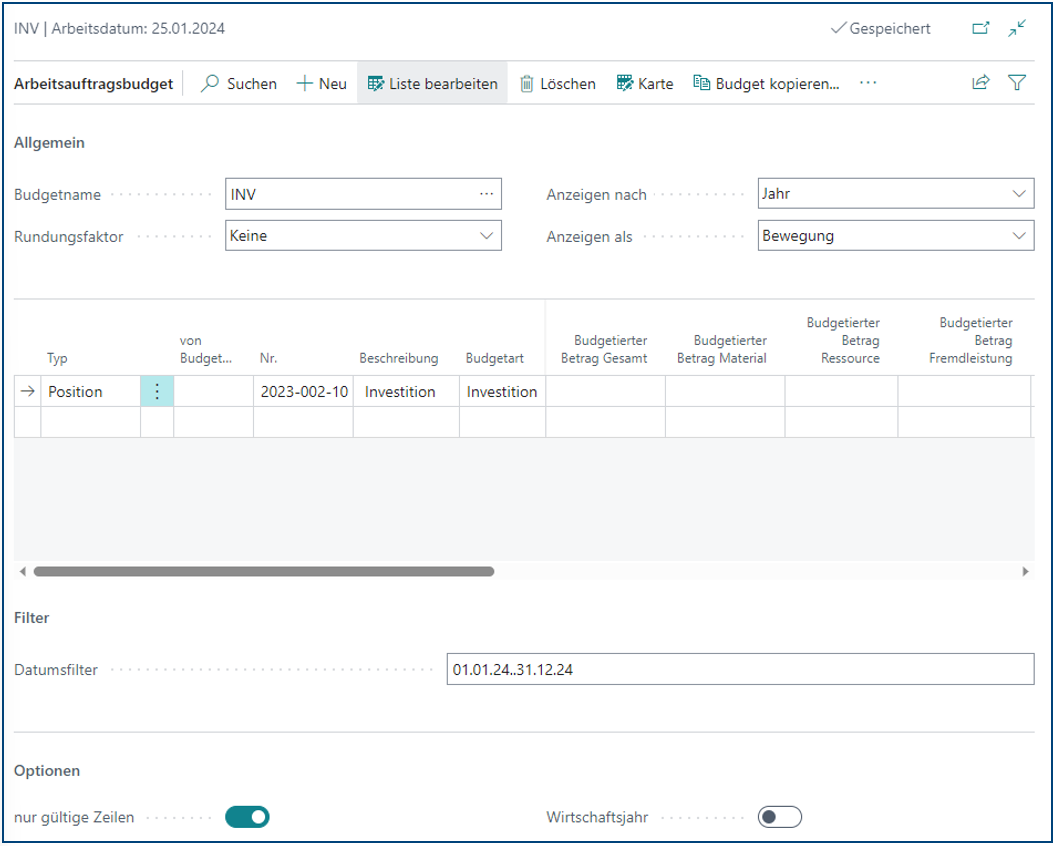Image resolution: width=1057 pixels, height=846 pixels.
Task: Click the Position cell in Typ column
Action: (90, 392)
